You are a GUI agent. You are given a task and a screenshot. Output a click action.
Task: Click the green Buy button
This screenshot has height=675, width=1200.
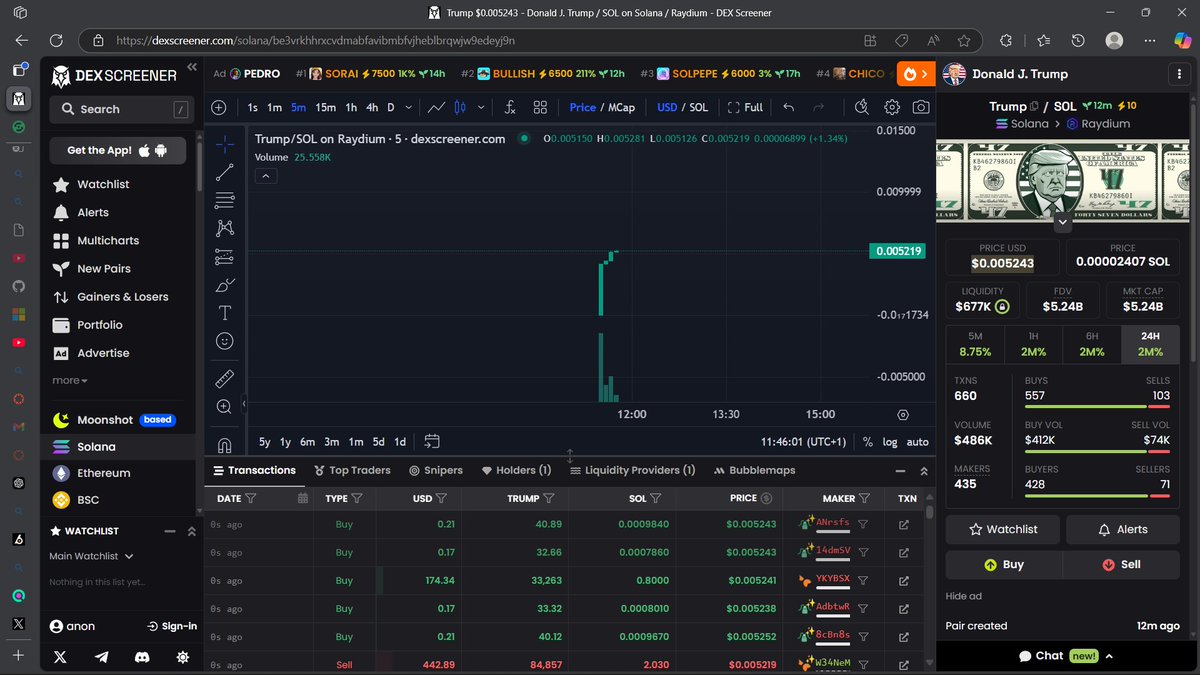coord(1003,564)
